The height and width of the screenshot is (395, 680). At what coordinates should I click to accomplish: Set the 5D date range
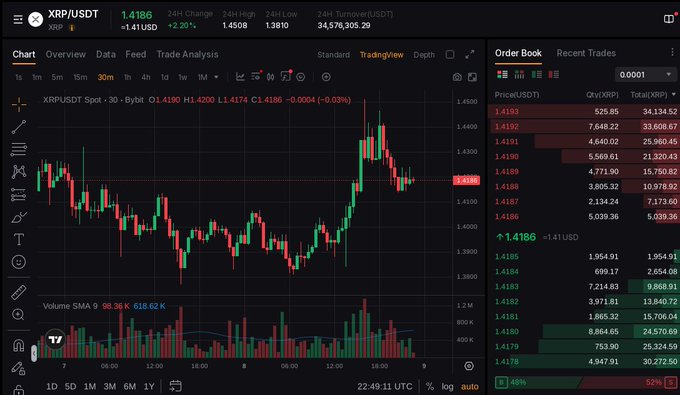click(x=71, y=386)
